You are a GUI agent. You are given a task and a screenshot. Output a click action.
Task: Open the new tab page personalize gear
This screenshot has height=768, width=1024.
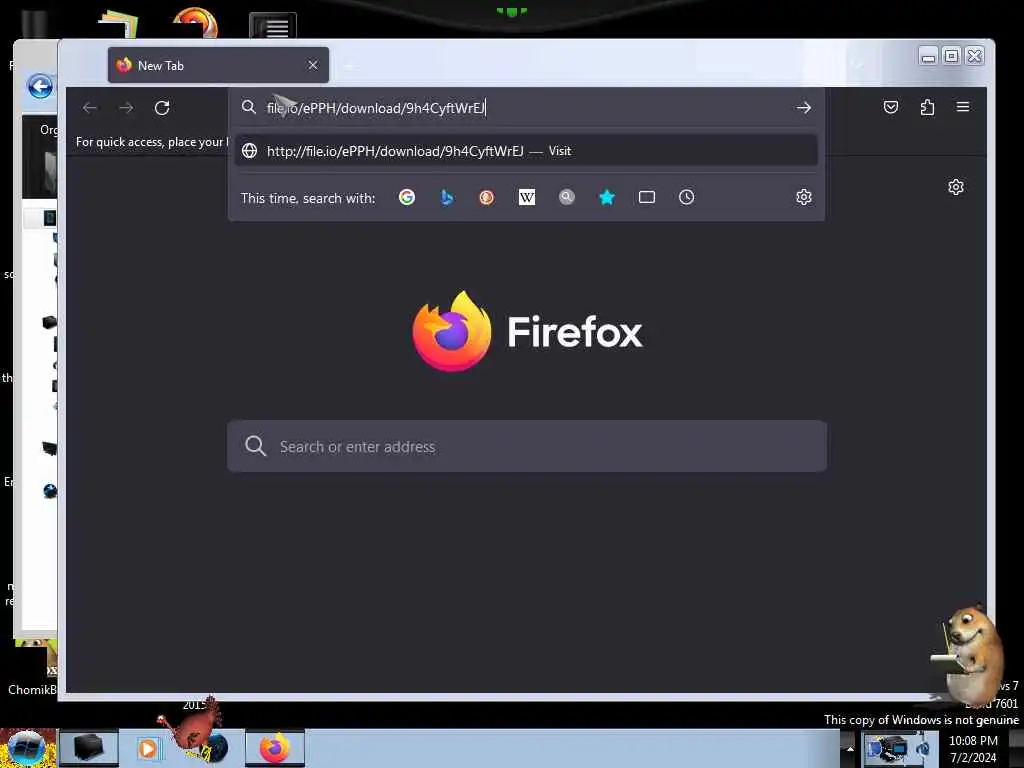coord(955,187)
